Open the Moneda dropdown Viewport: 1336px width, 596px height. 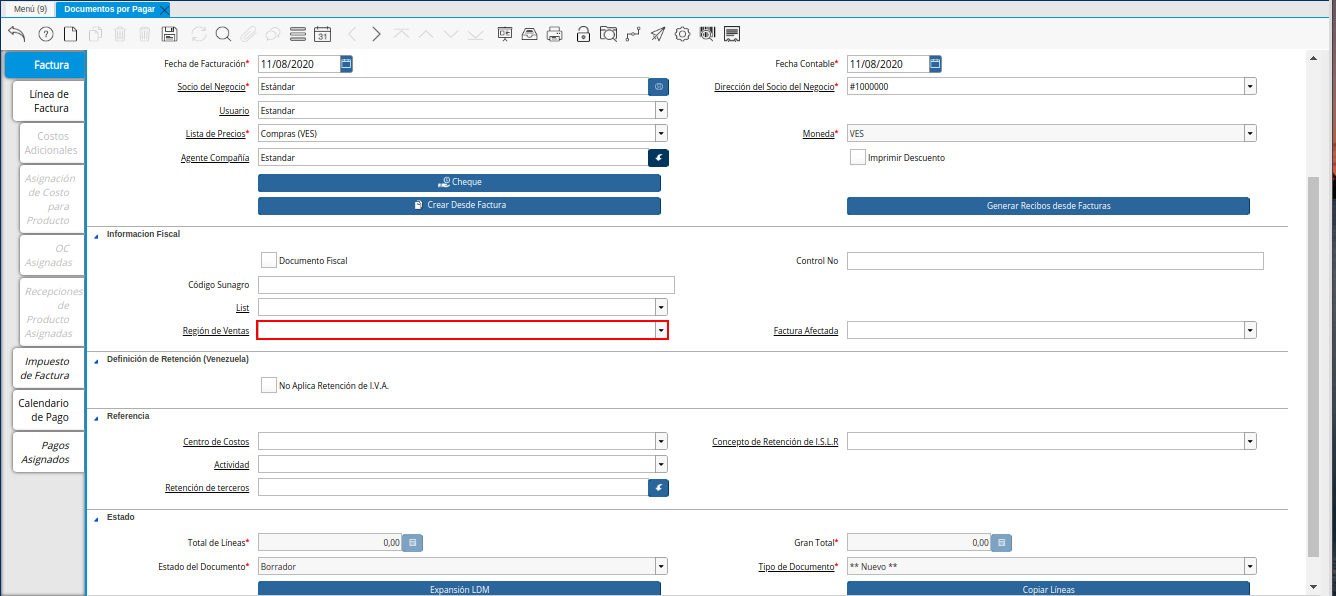1250,133
